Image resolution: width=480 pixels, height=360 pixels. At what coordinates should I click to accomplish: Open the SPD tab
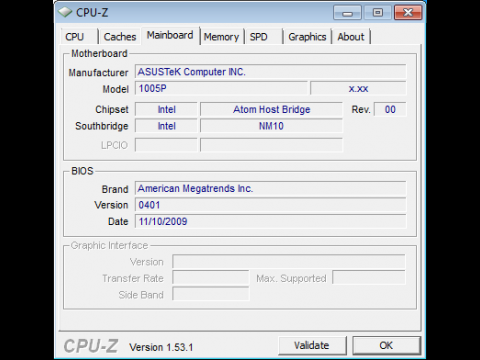[264, 36]
